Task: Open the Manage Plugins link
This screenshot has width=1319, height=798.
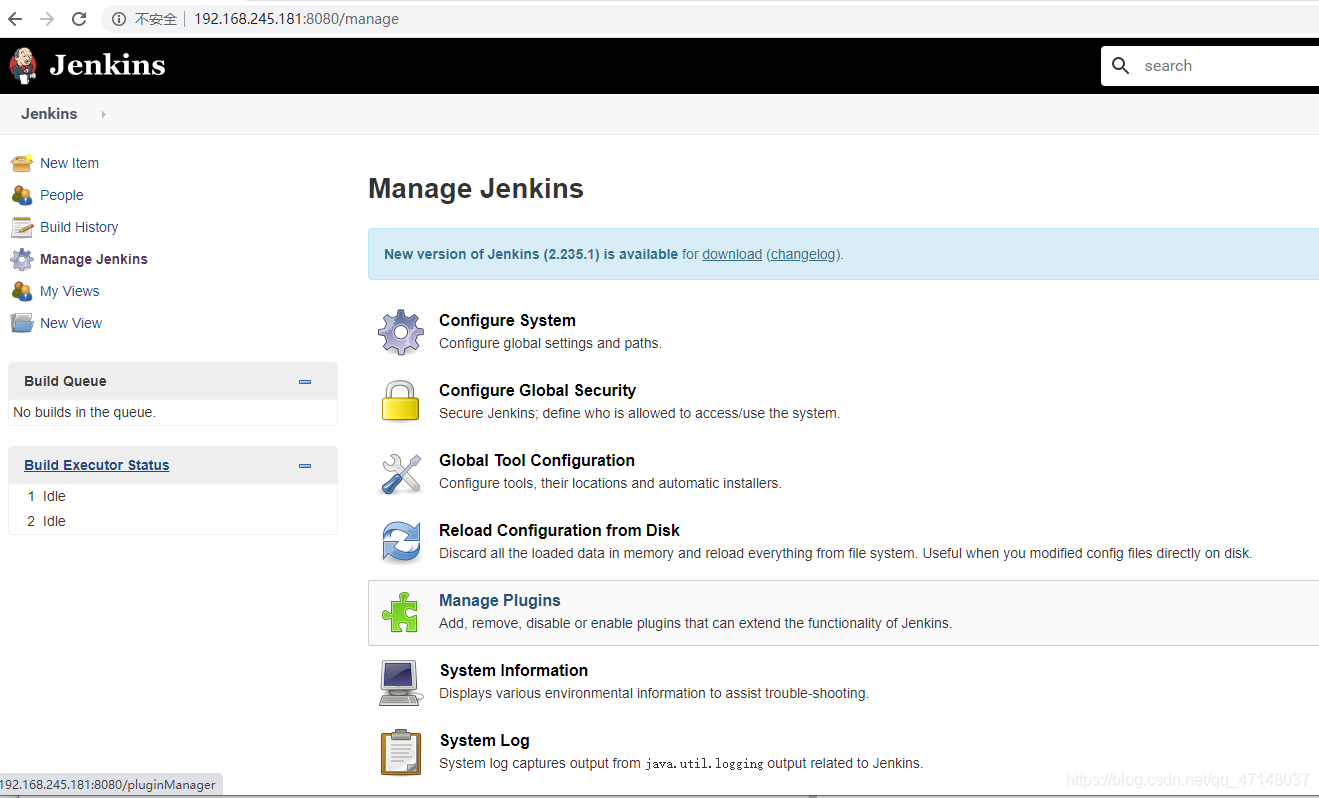Action: tap(500, 600)
